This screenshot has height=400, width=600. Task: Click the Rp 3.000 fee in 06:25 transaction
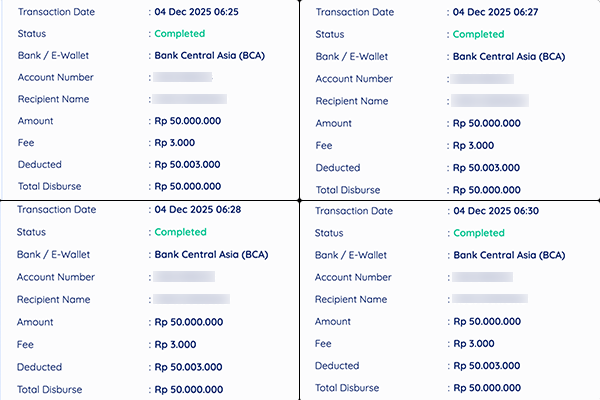pyautogui.click(x=176, y=143)
